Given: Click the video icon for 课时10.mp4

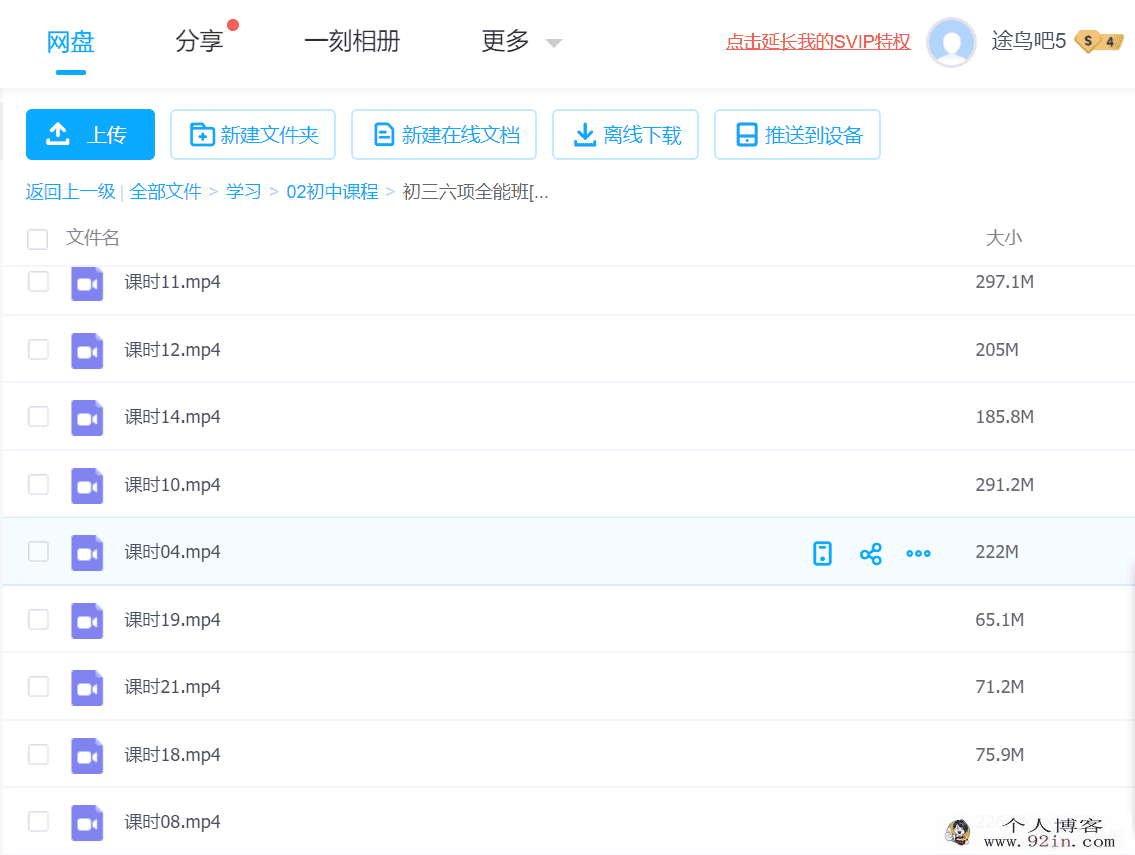Looking at the screenshot, I should coord(87,486).
